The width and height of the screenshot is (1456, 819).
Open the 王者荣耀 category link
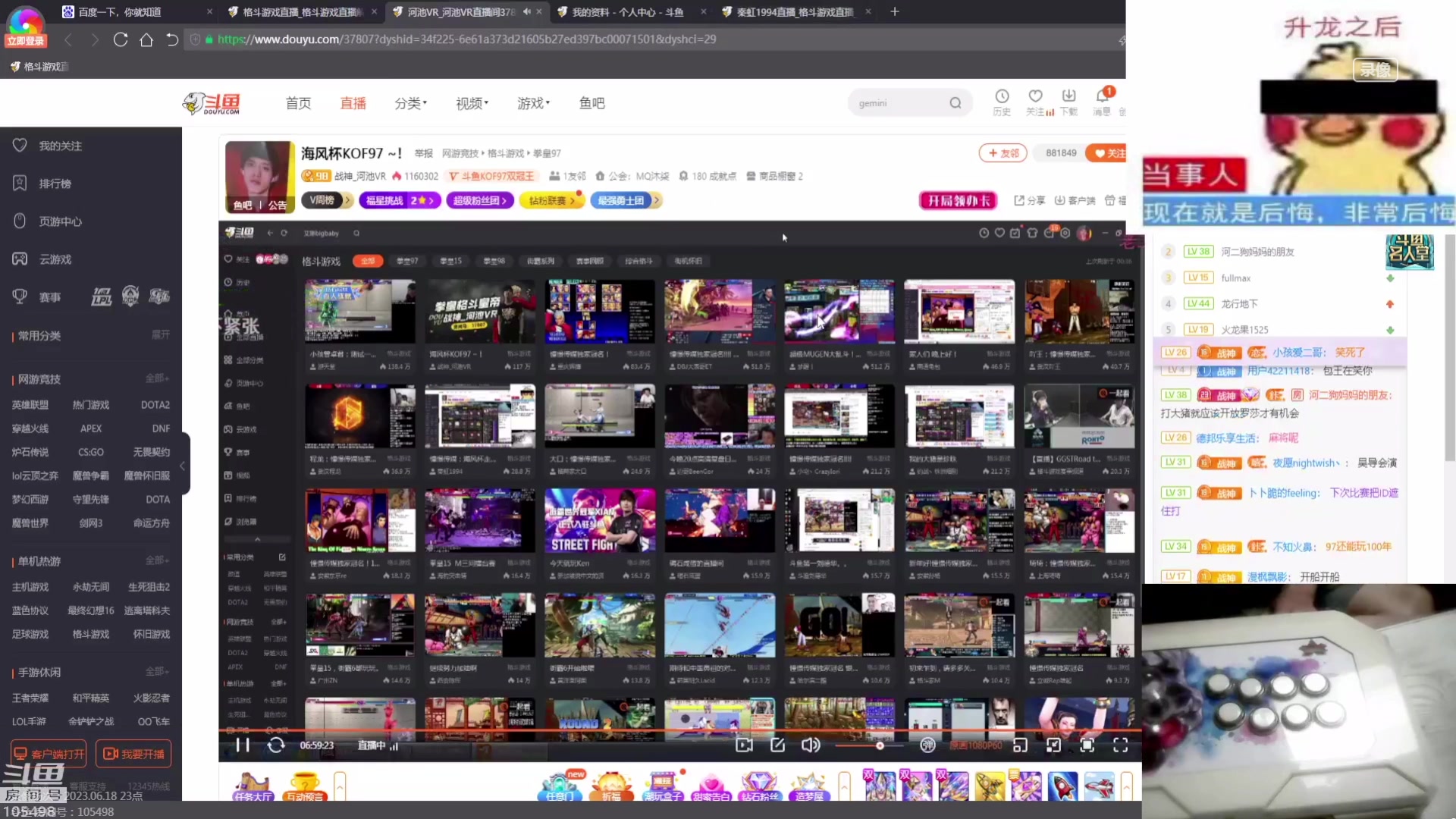(x=30, y=698)
